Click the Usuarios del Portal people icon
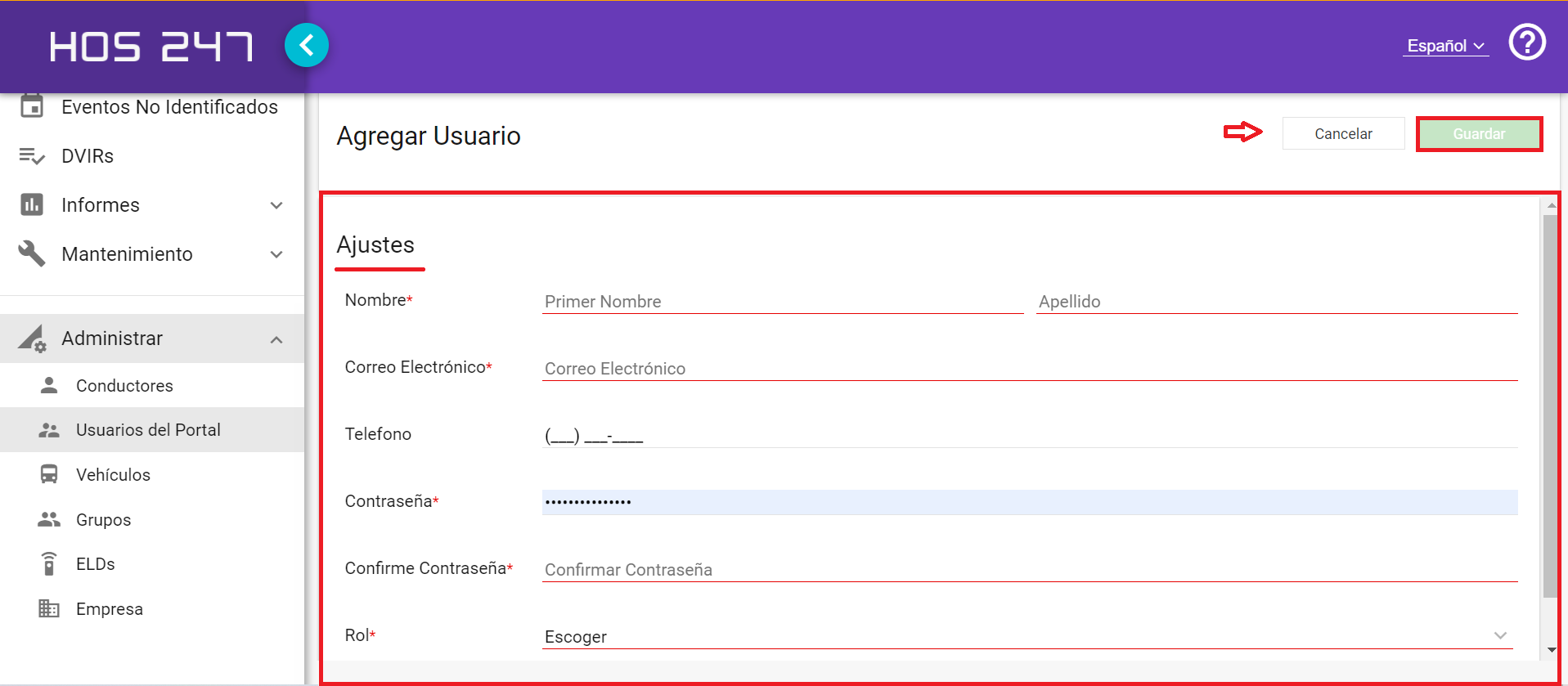The image size is (1568, 686). [49, 430]
